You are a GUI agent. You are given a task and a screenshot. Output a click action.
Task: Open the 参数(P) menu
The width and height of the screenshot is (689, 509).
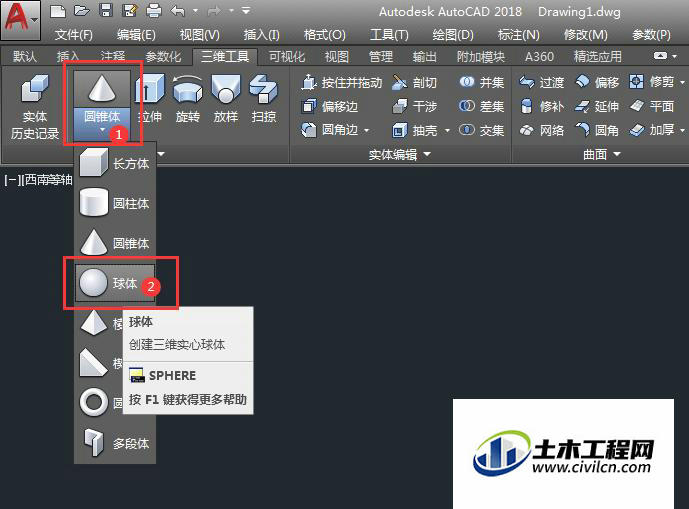coord(651,35)
